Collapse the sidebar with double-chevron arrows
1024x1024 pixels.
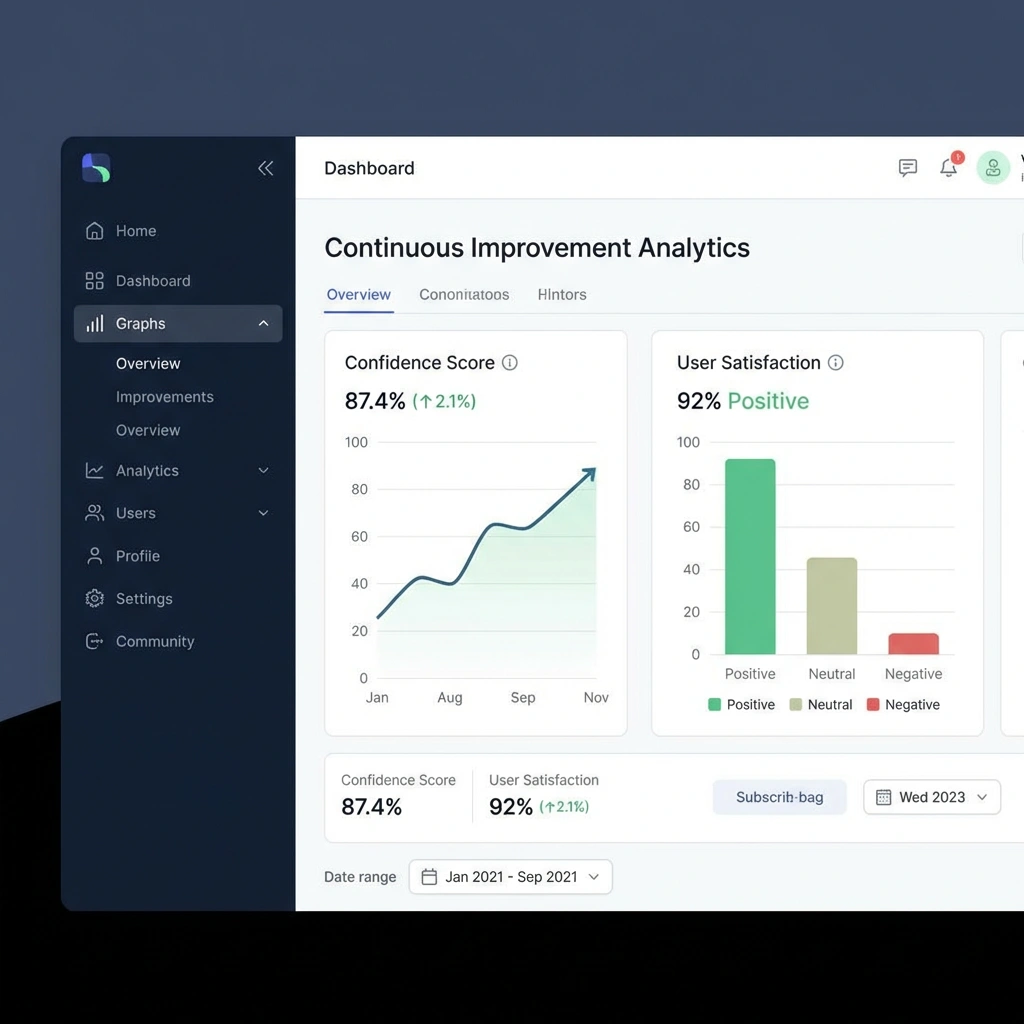265,168
